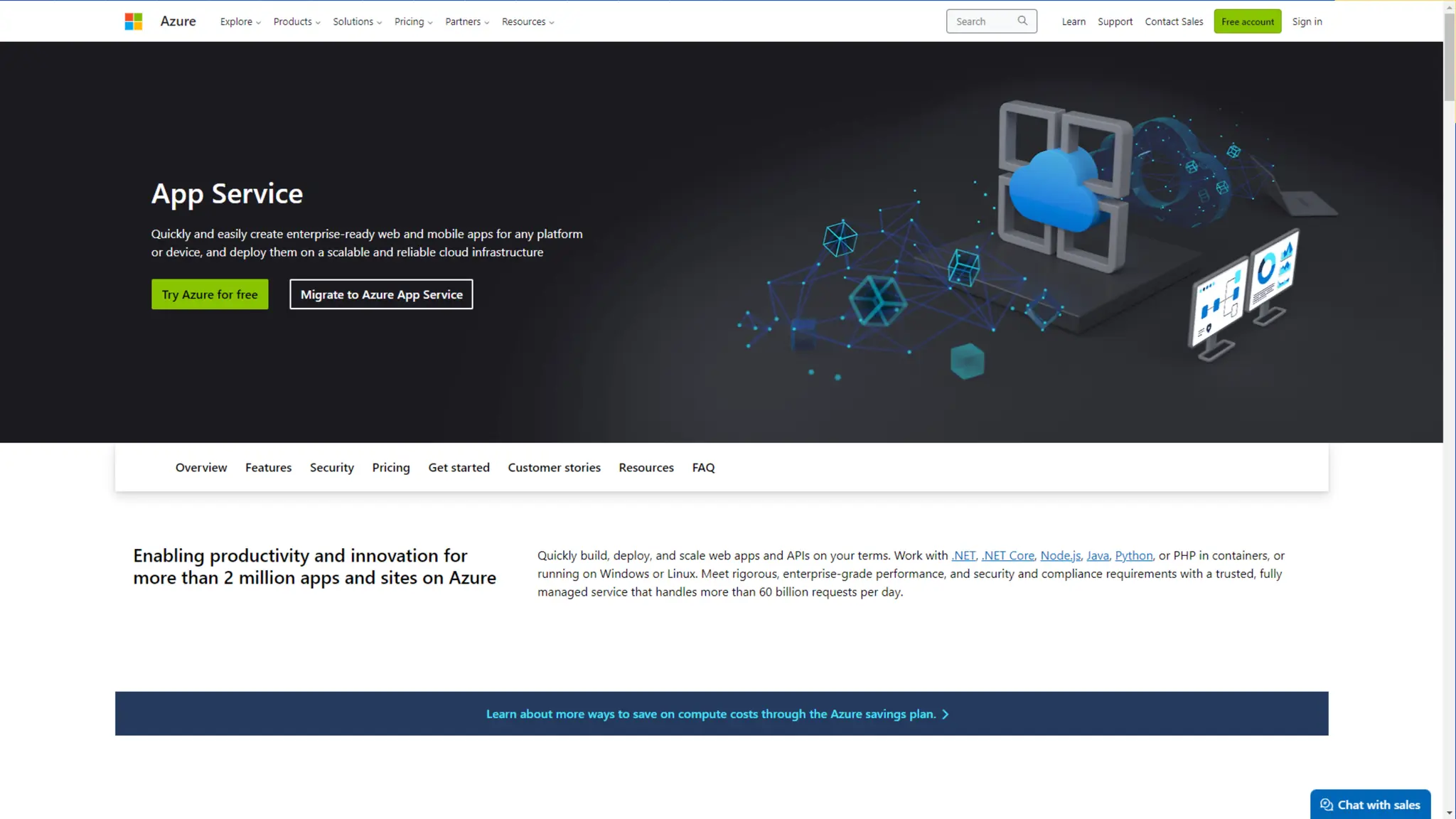Viewport: 1456px width, 819px height.
Task: Click Migrate to Azure App Service button
Action: (381, 294)
